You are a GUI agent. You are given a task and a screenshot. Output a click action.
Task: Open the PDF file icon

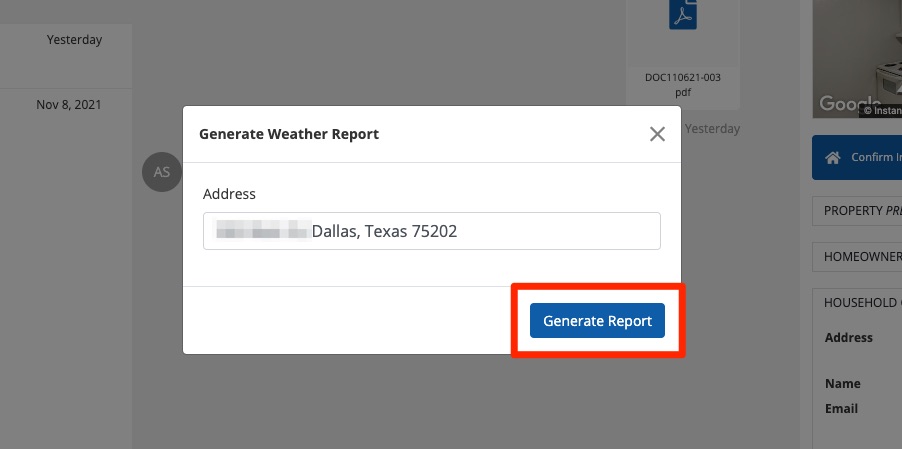click(x=683, y=16)
